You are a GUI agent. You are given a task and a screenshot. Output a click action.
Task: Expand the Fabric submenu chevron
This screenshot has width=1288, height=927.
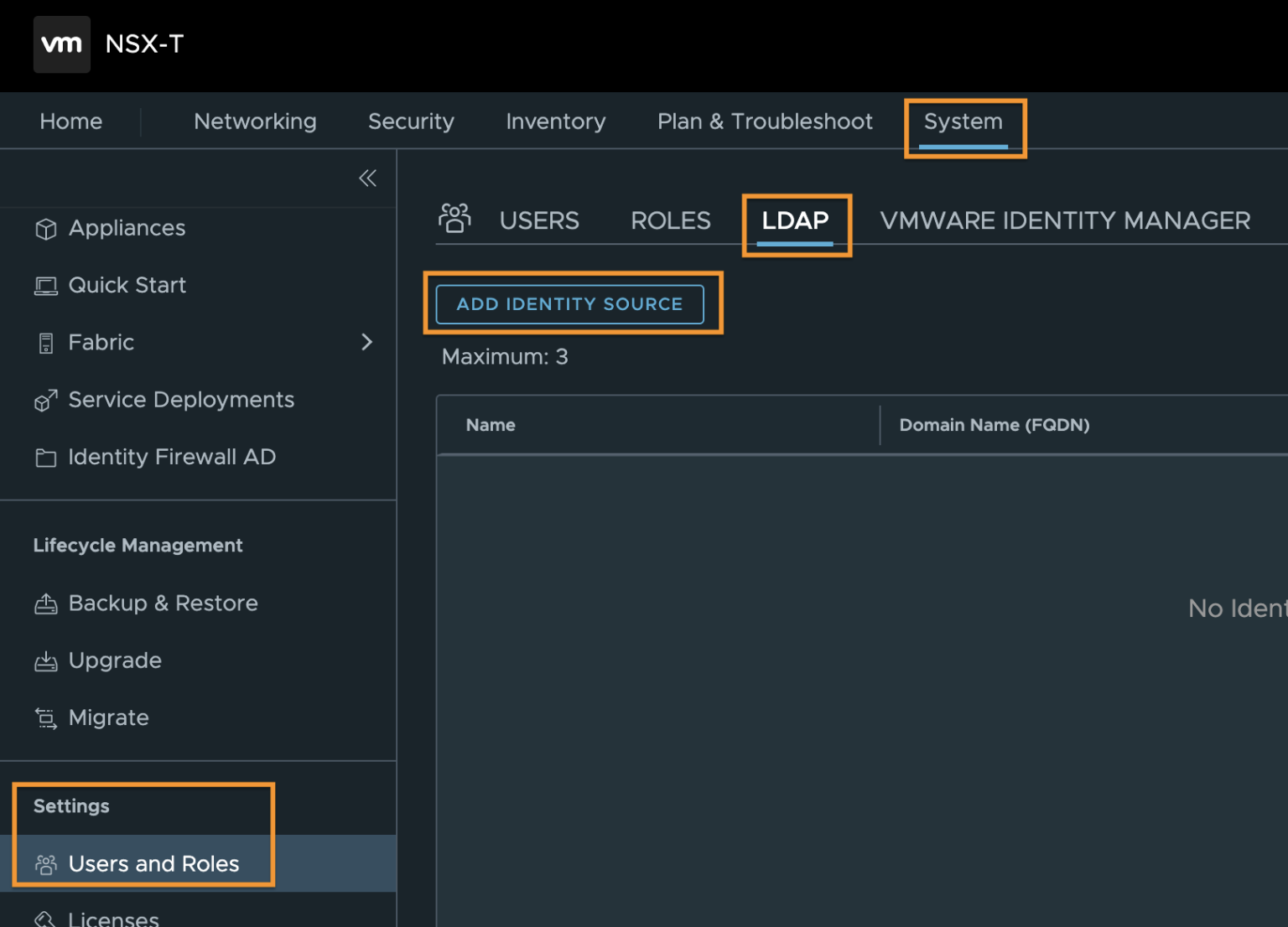coord(366,342)
